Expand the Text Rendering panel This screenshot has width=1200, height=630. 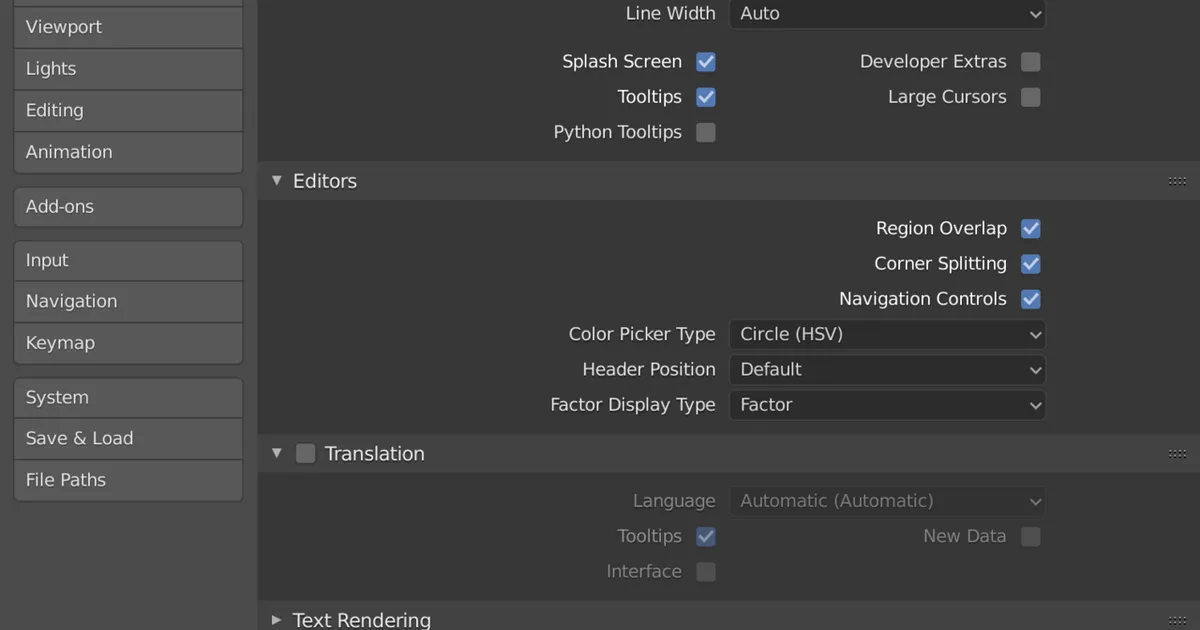(x=277, y=620)
